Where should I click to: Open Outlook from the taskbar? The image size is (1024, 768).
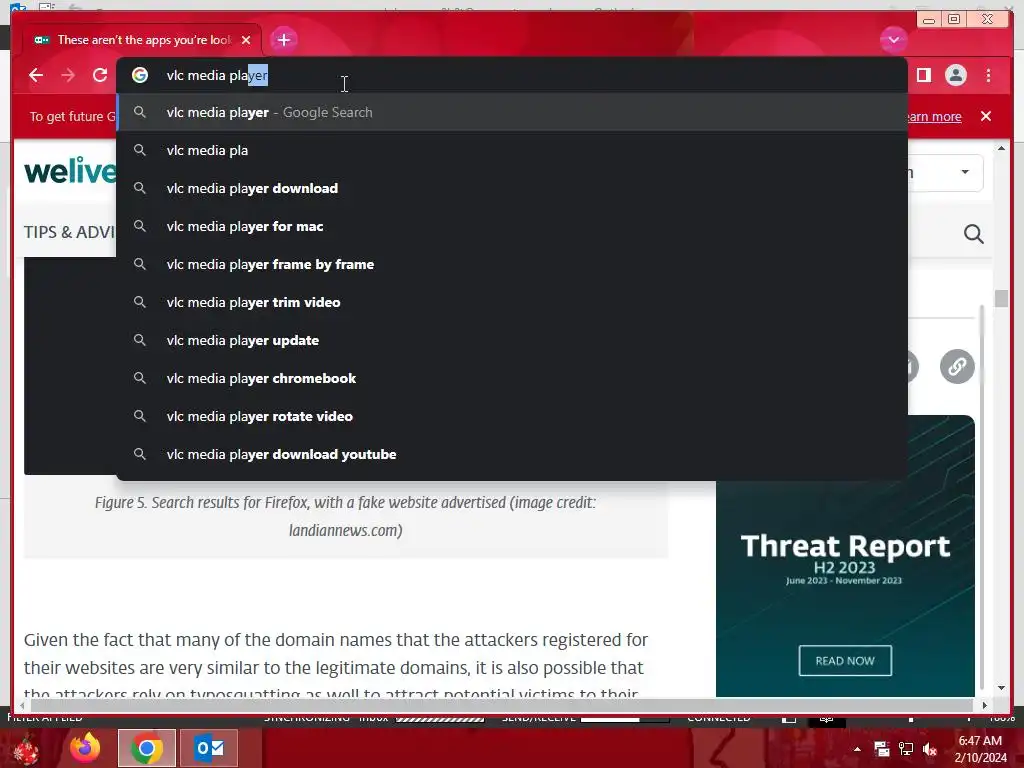[x=209, y=748]
